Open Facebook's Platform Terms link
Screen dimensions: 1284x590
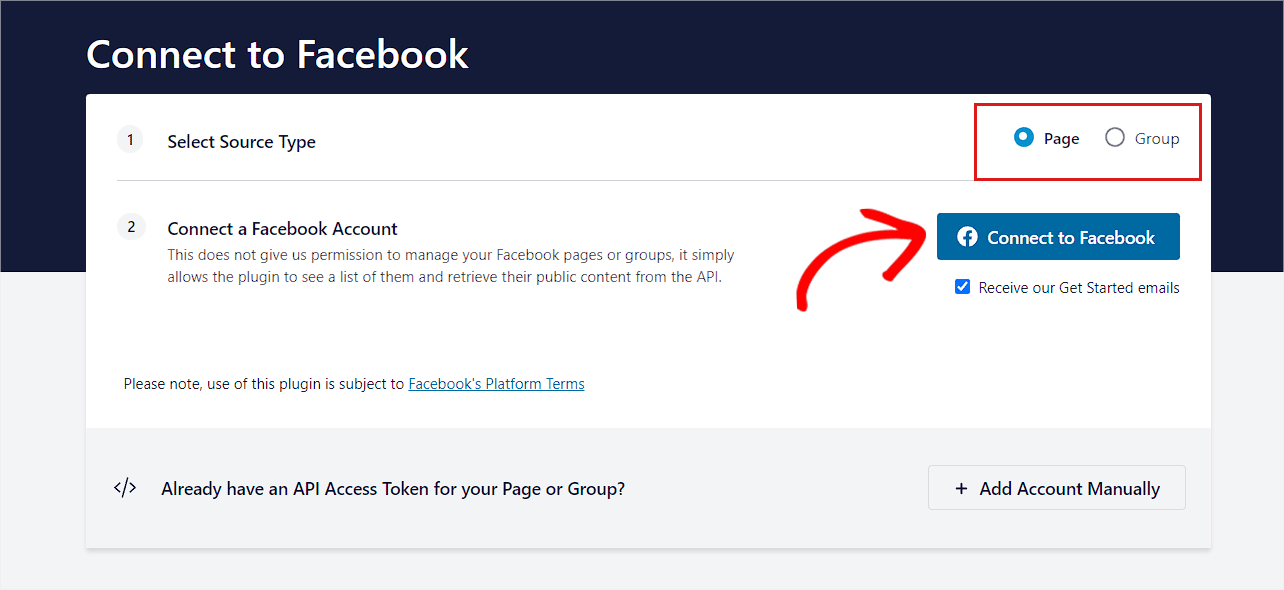[x=496, y=383]
